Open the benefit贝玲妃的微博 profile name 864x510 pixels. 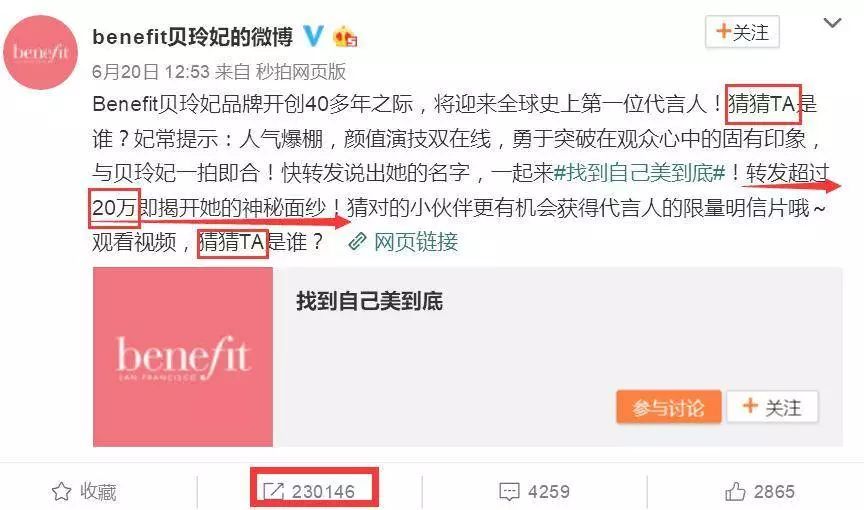click(x=192, y=37)
